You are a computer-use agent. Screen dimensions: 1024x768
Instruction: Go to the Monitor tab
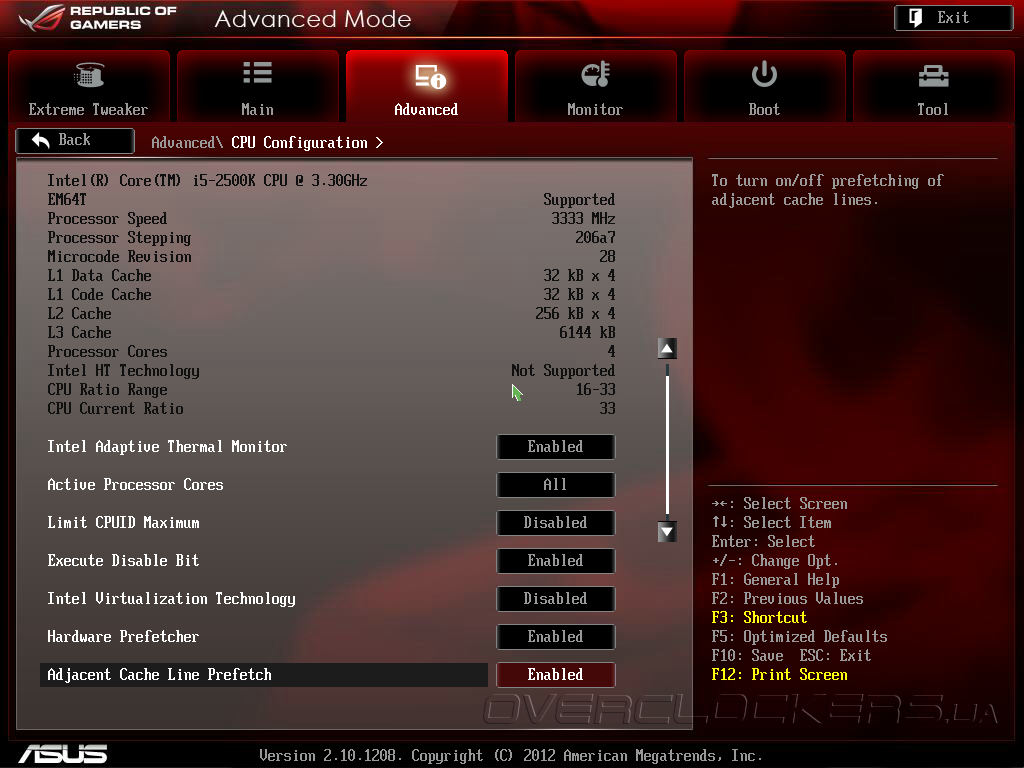tap(595, 86)
